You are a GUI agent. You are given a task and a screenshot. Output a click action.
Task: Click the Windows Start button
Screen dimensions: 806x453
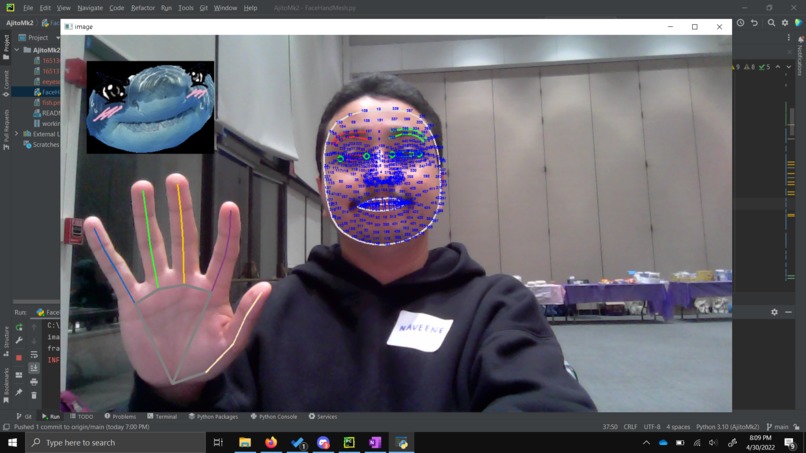pos(12,442)
